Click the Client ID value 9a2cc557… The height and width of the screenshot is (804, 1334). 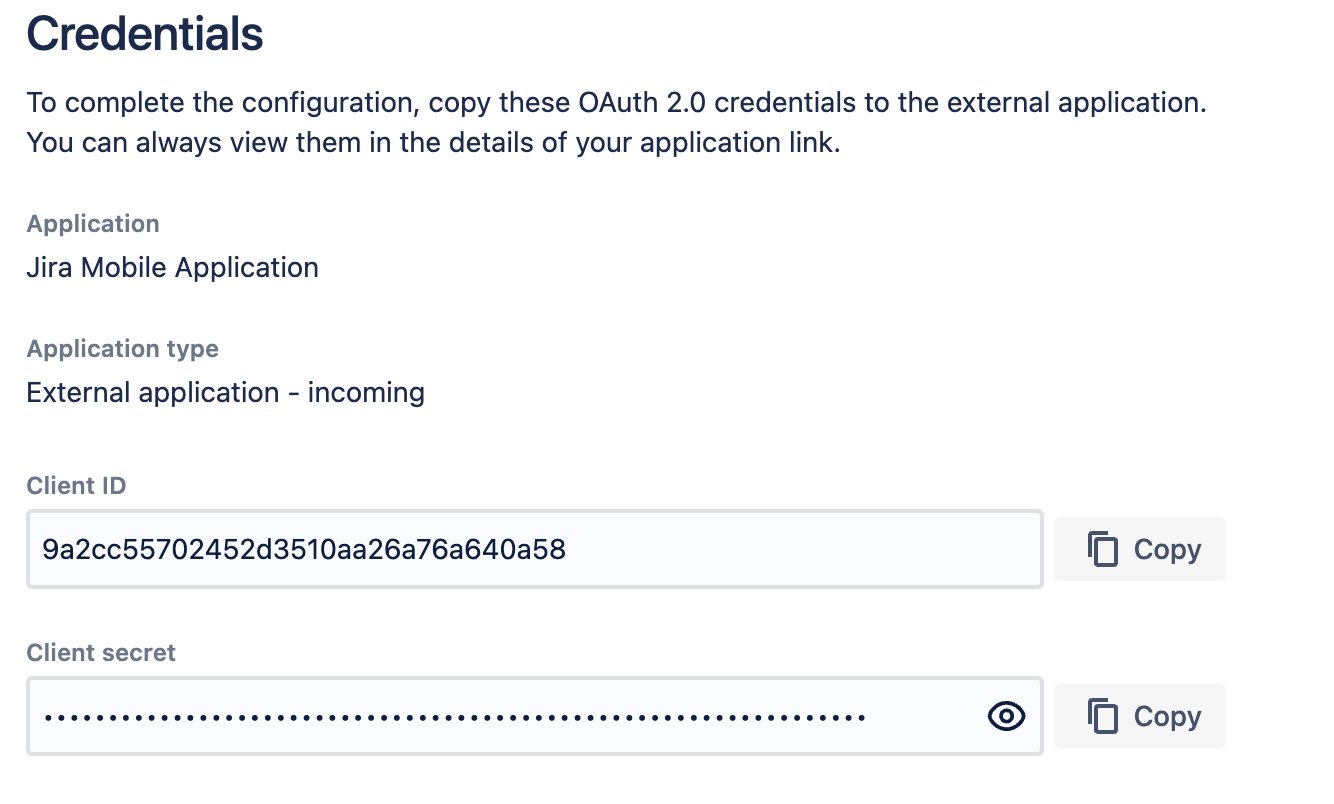coord(304,549)
